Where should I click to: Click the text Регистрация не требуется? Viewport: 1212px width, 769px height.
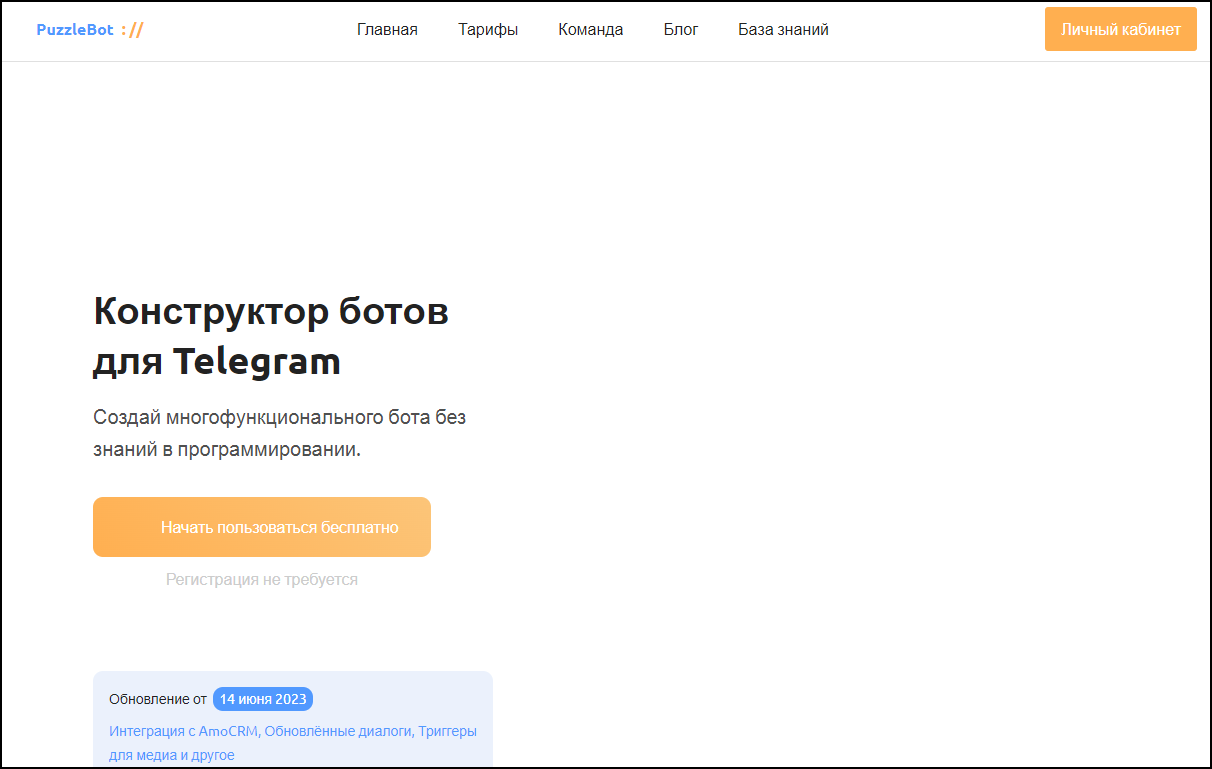coord(262,580)
